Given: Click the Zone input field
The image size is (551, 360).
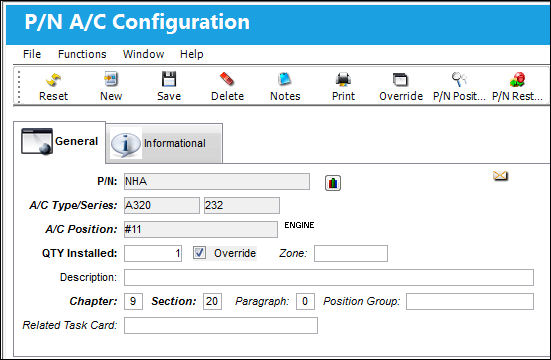Looking at the screenshot, I should tap(351, 253).
